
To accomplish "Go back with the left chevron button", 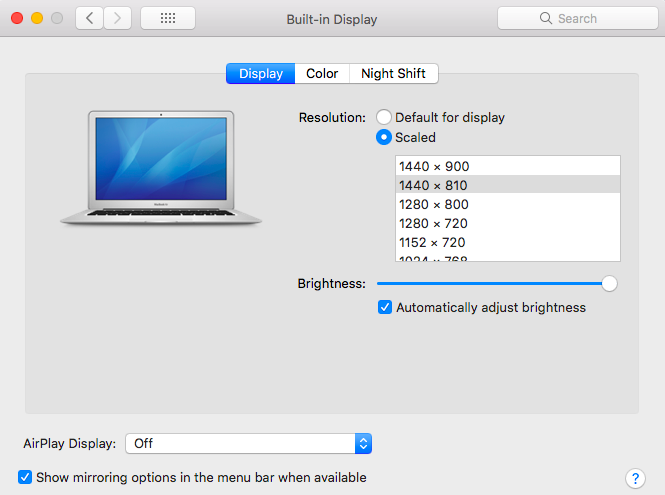I will click(x=89, y=18).
